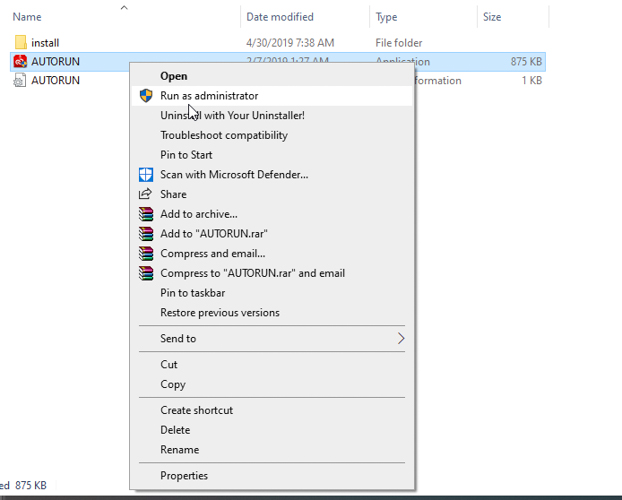Select Troubleshoot compatibility option
The image size is (622, 500).
[x=224, y=135]
